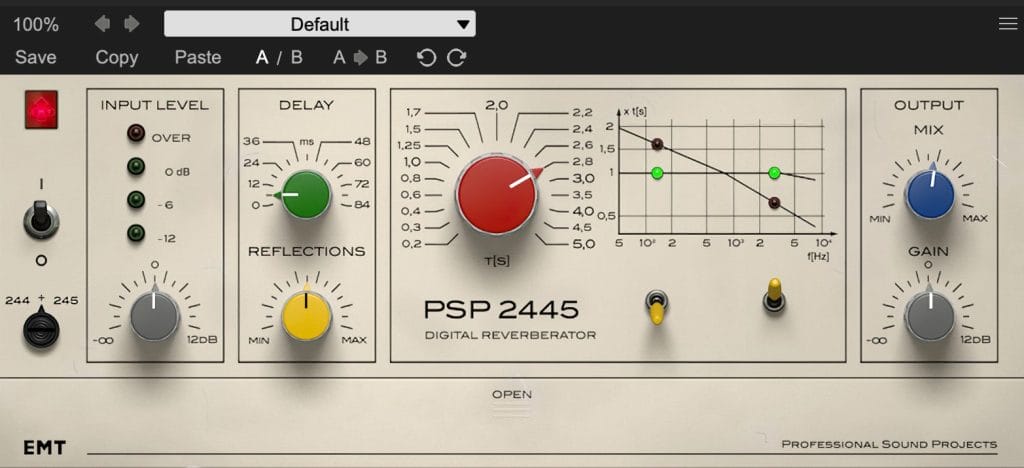Click the Reflections MIN label
Screen dimensions: 1024x468
click(x=259, y=340)
